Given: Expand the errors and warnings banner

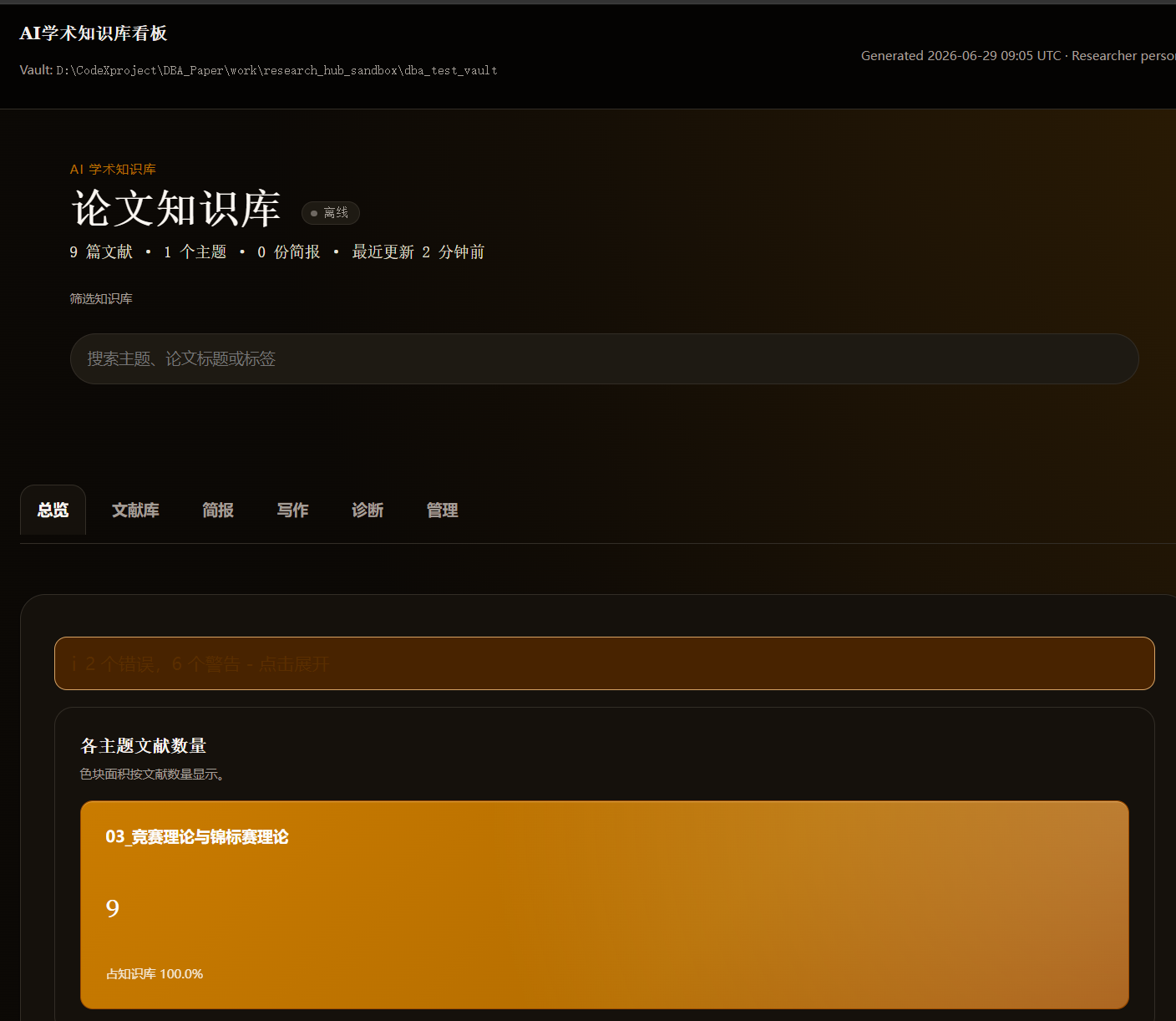Looking at the screenshot, I should coord(605,663).
